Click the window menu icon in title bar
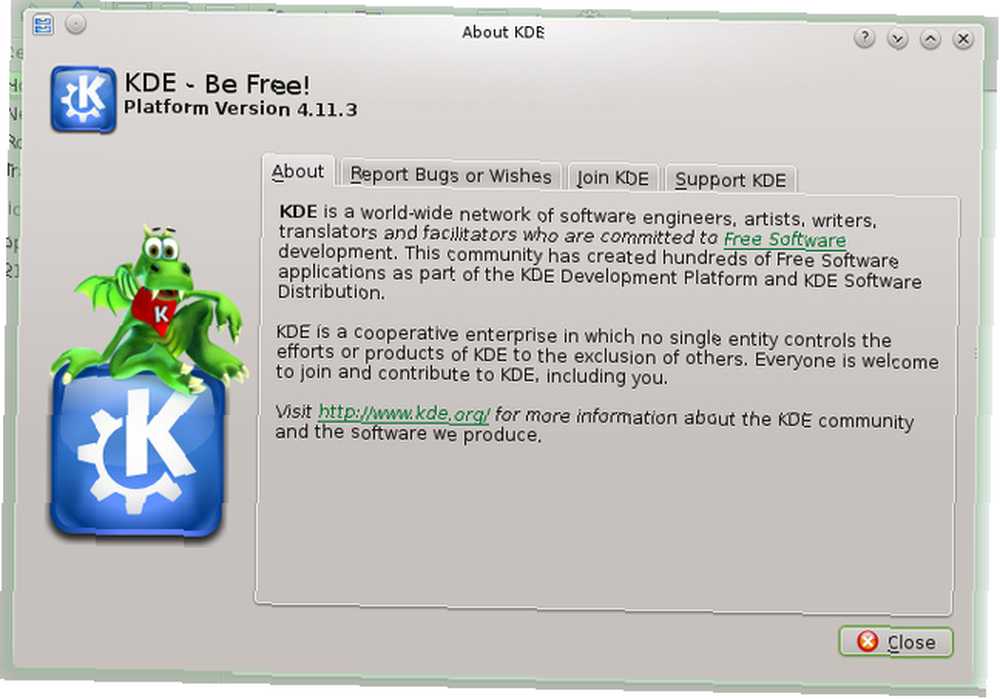This screenshot has height=699, width=1000. [x=43, y=26]
